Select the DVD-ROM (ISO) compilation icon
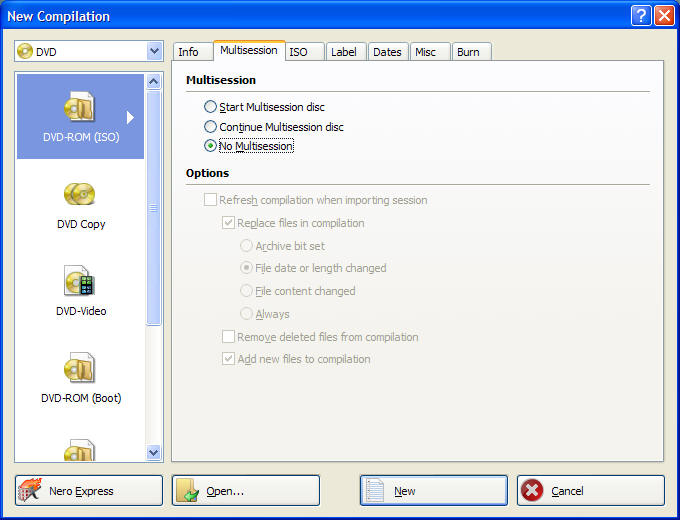Image resolution: width=680 pixels, height=520 pixels. point(79,106)
